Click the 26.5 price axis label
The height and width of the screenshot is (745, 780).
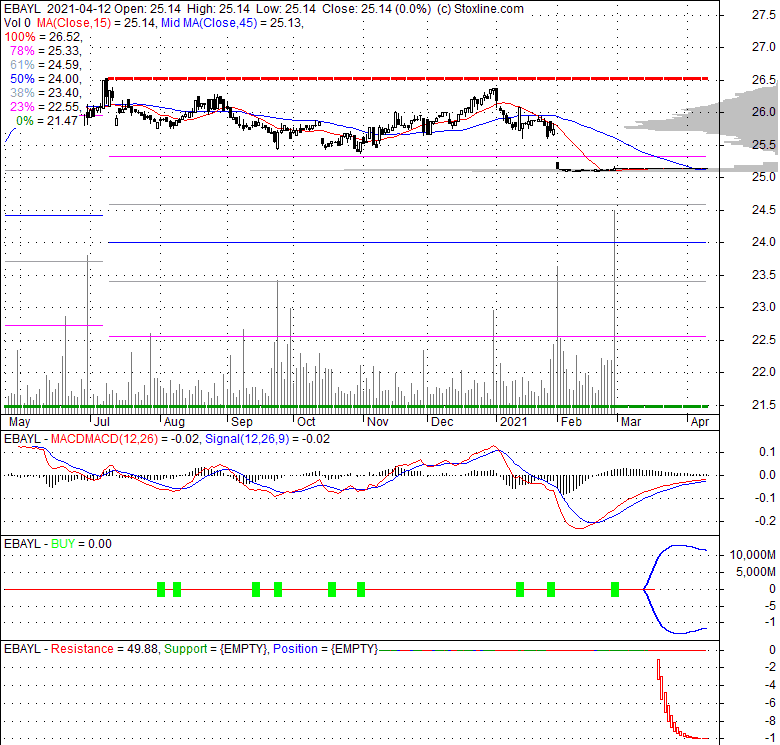[764, 80]
